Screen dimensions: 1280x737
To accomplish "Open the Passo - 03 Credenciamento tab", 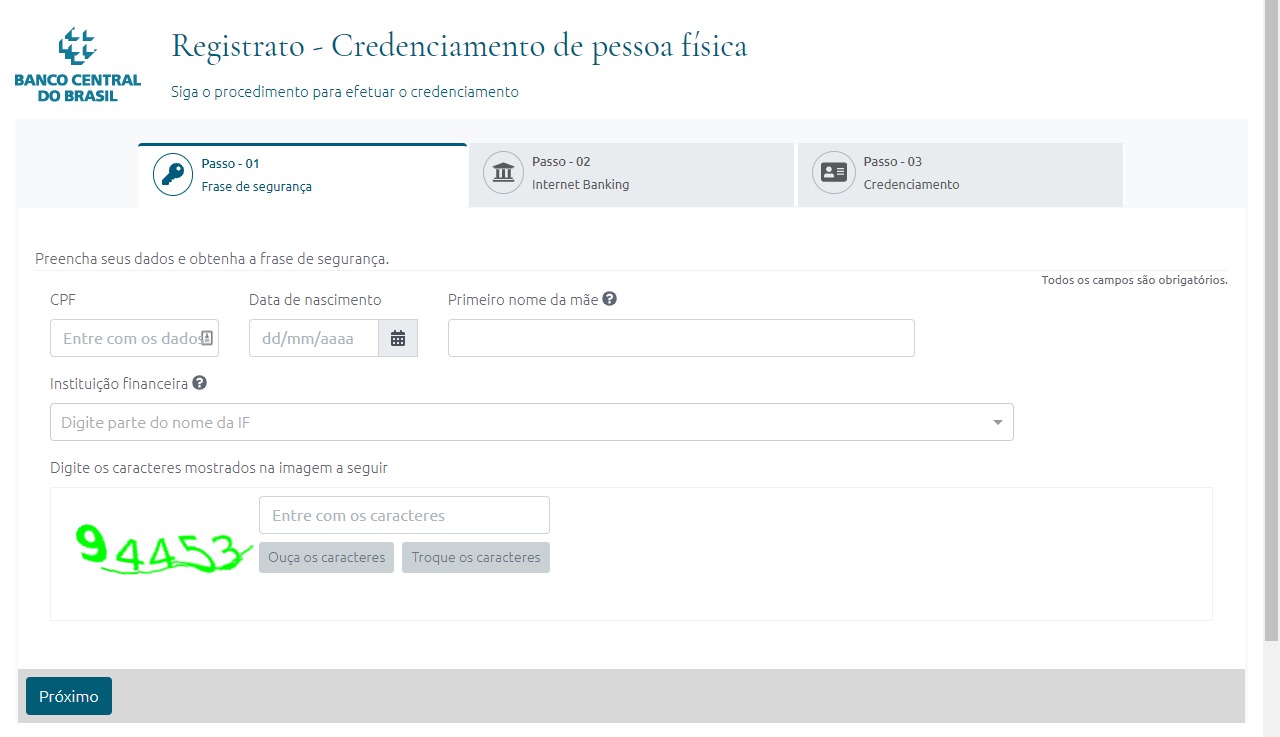I will click(x=960, y=174).
